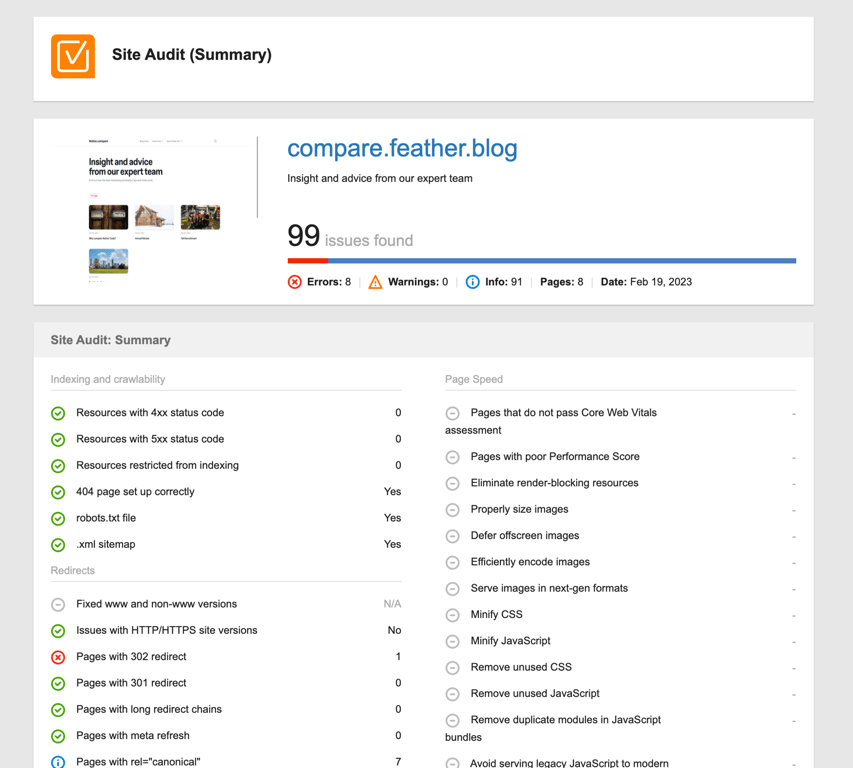Image resolution: width=853 pixels, height=768 pixels.
Task: Select 'Pages with long redirect chains' text
Action: (149, 709)
